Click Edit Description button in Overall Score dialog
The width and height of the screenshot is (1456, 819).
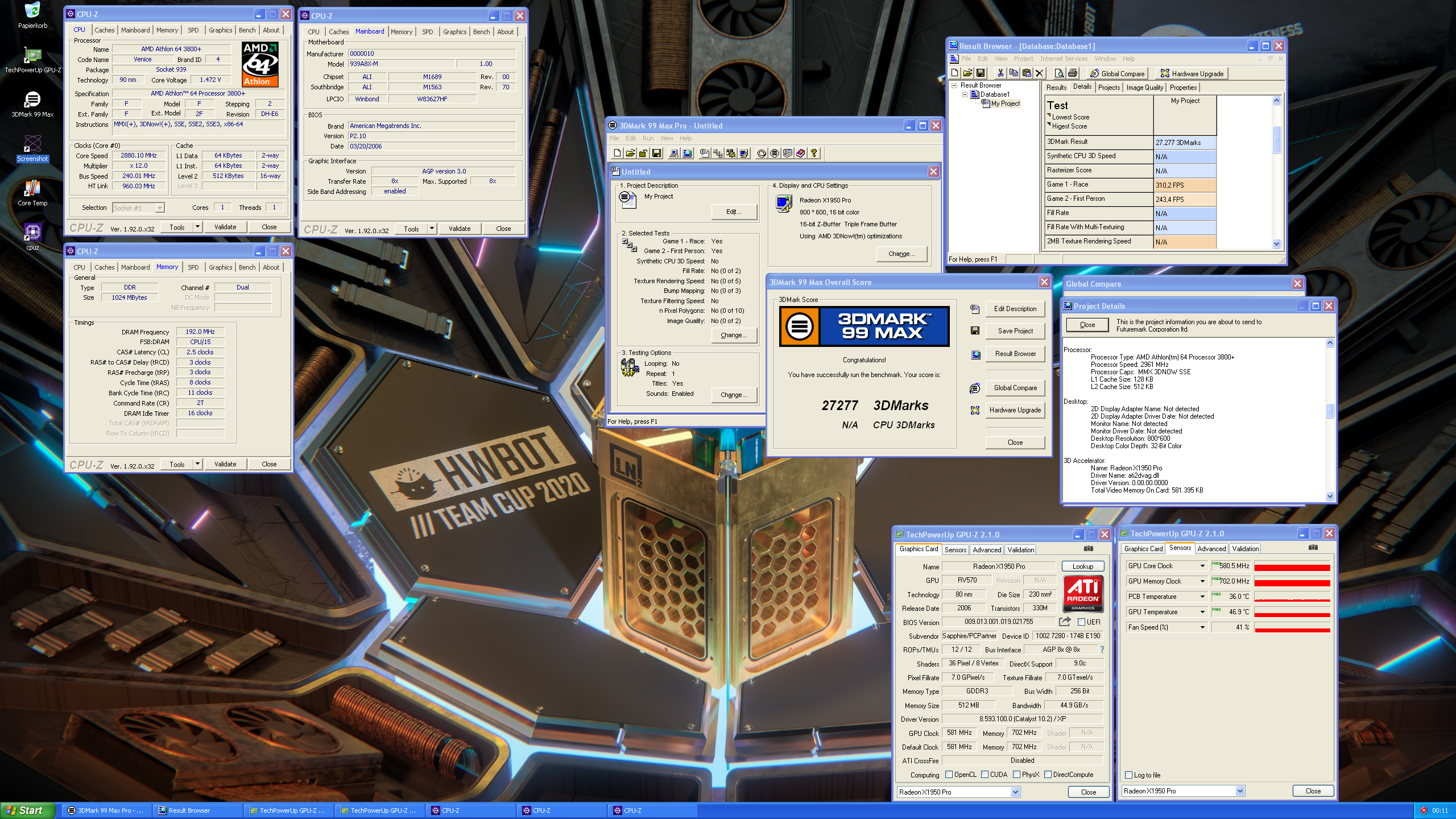click(1015, 309)
